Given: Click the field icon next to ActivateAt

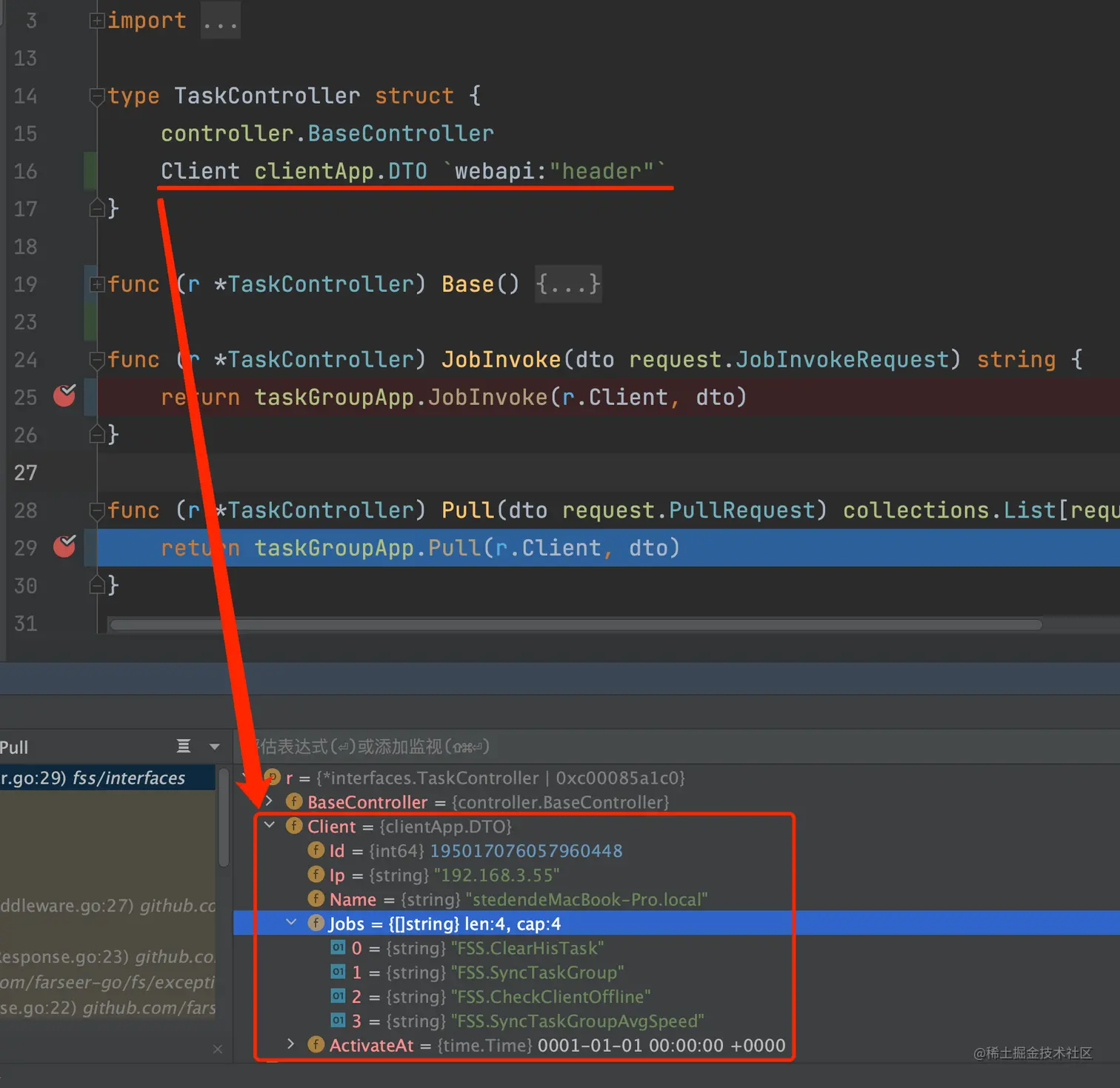Looking at the screenshot, I should (316, 1045).
